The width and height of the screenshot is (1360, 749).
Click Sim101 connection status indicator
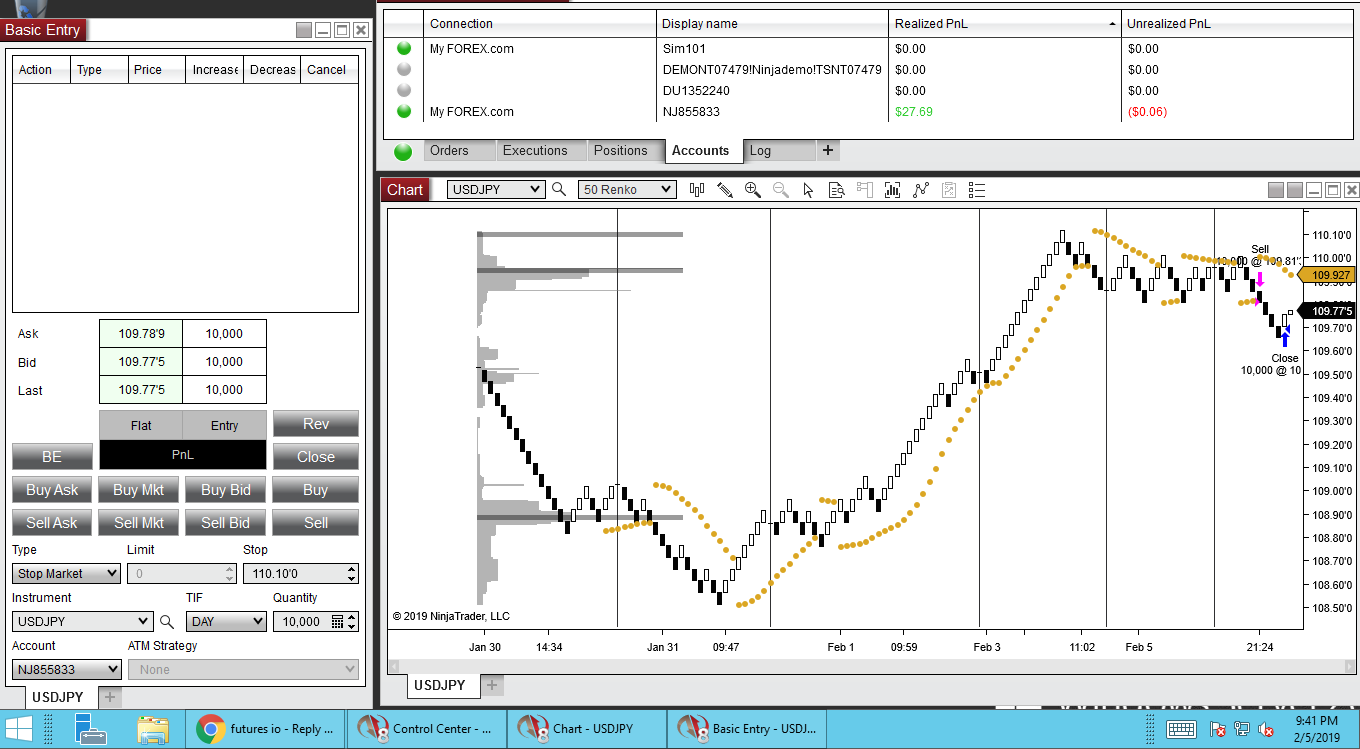pos(404,48)
